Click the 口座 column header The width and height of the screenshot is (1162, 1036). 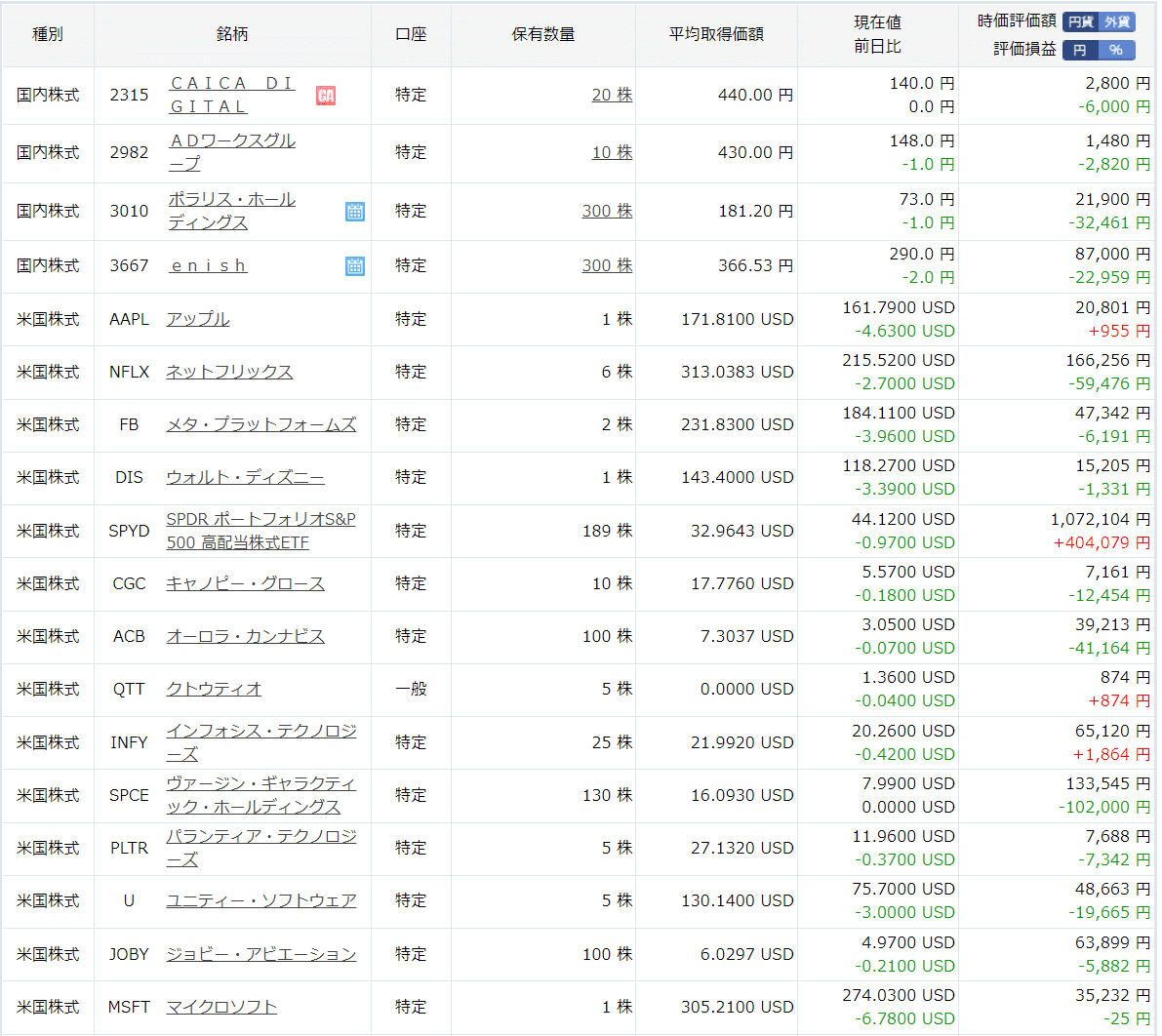pos(411,34)
